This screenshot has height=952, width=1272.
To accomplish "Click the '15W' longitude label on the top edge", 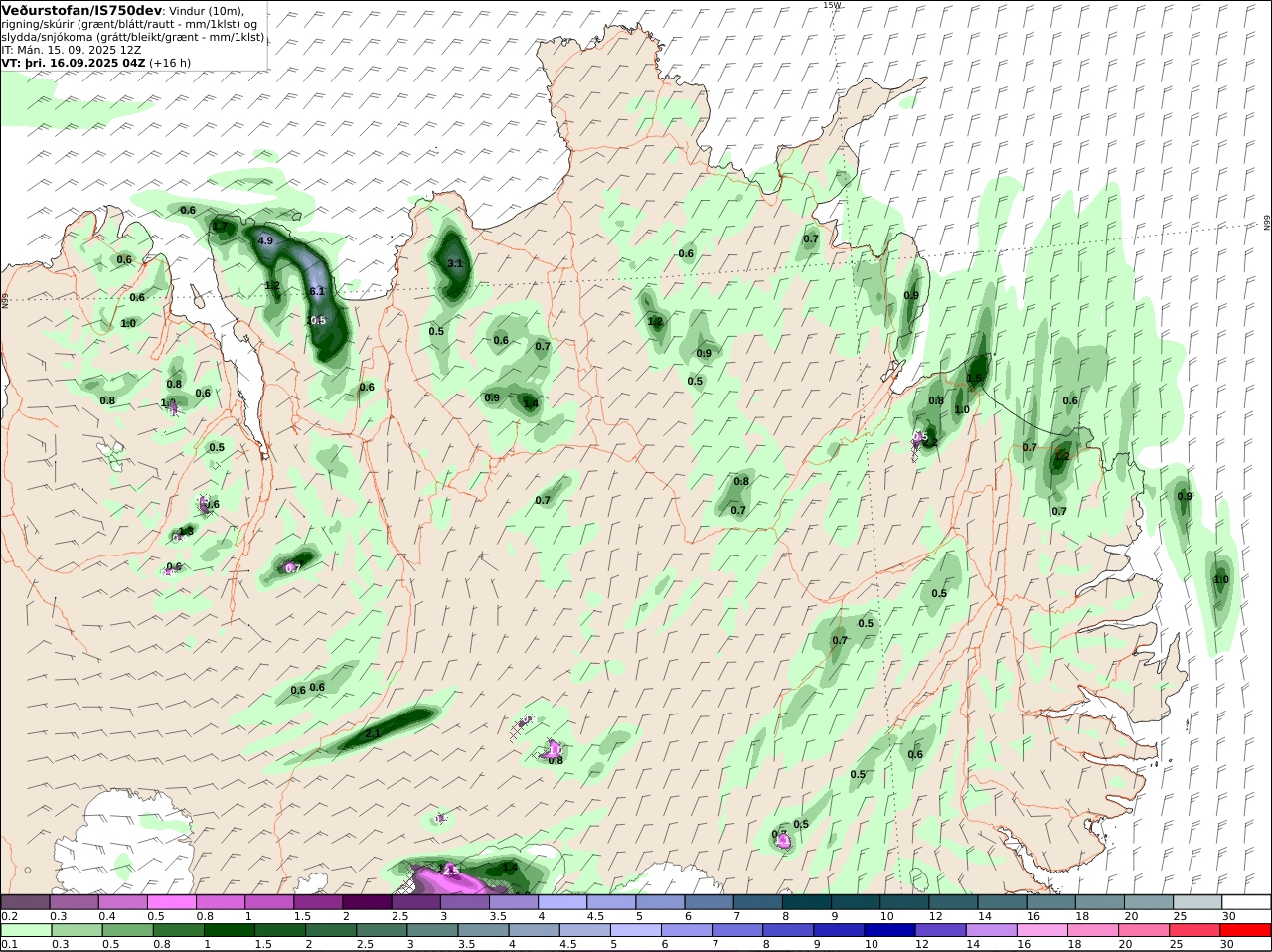I will click(x=832, y=5).
